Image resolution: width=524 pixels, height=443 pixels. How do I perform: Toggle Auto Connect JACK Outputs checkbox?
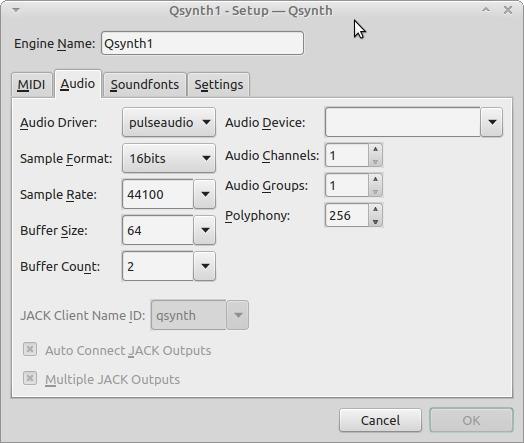[x=30, y=350]
